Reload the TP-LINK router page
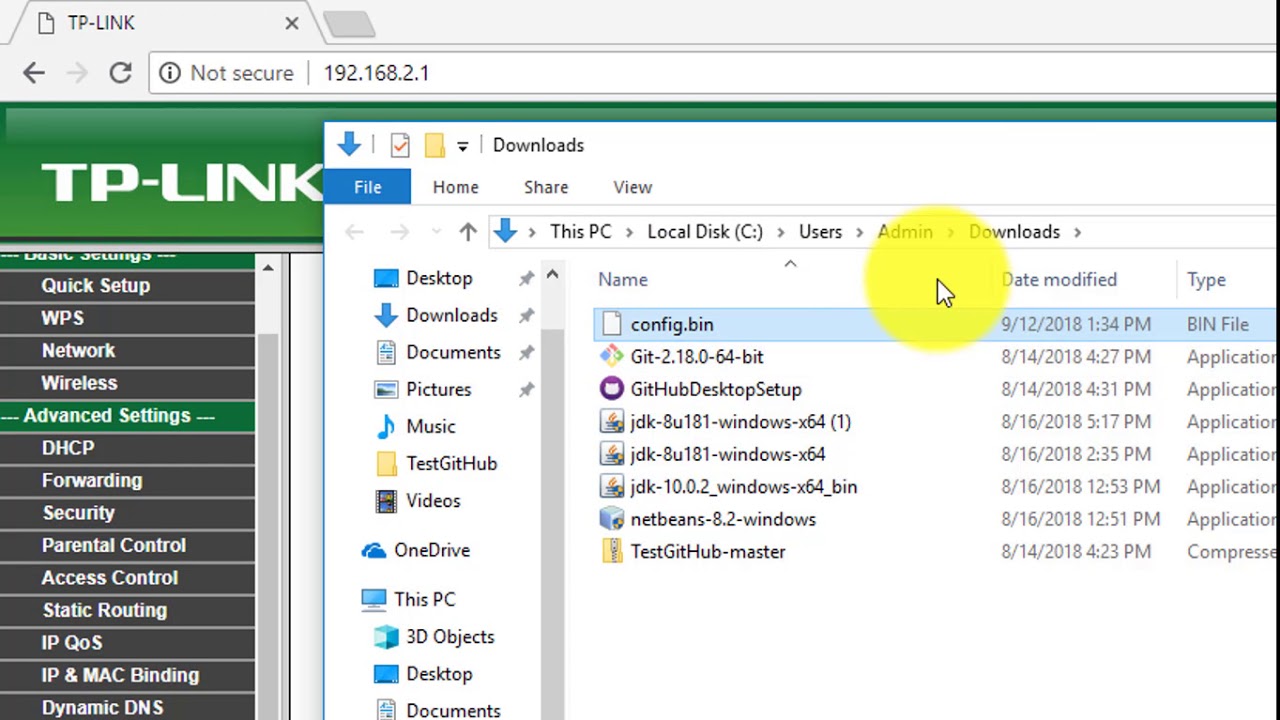Screen dimensions: 1280x720 120,73
